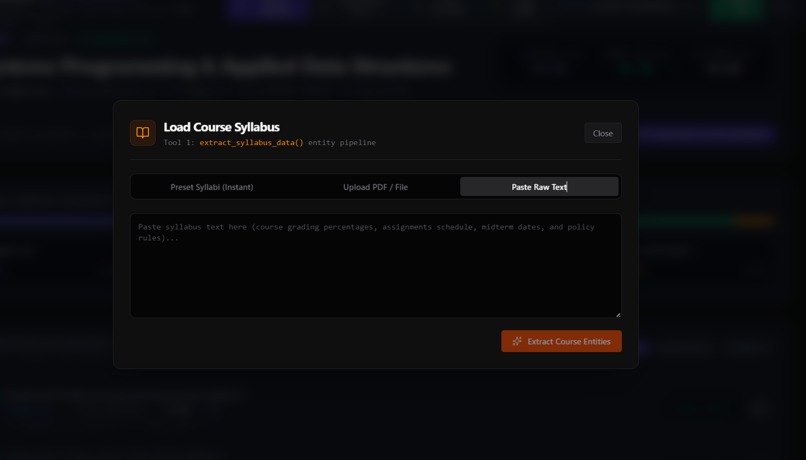Screen dimensions: 806x460
Task: Click the Load Course Syllabus heading
Action: [222, 127]
